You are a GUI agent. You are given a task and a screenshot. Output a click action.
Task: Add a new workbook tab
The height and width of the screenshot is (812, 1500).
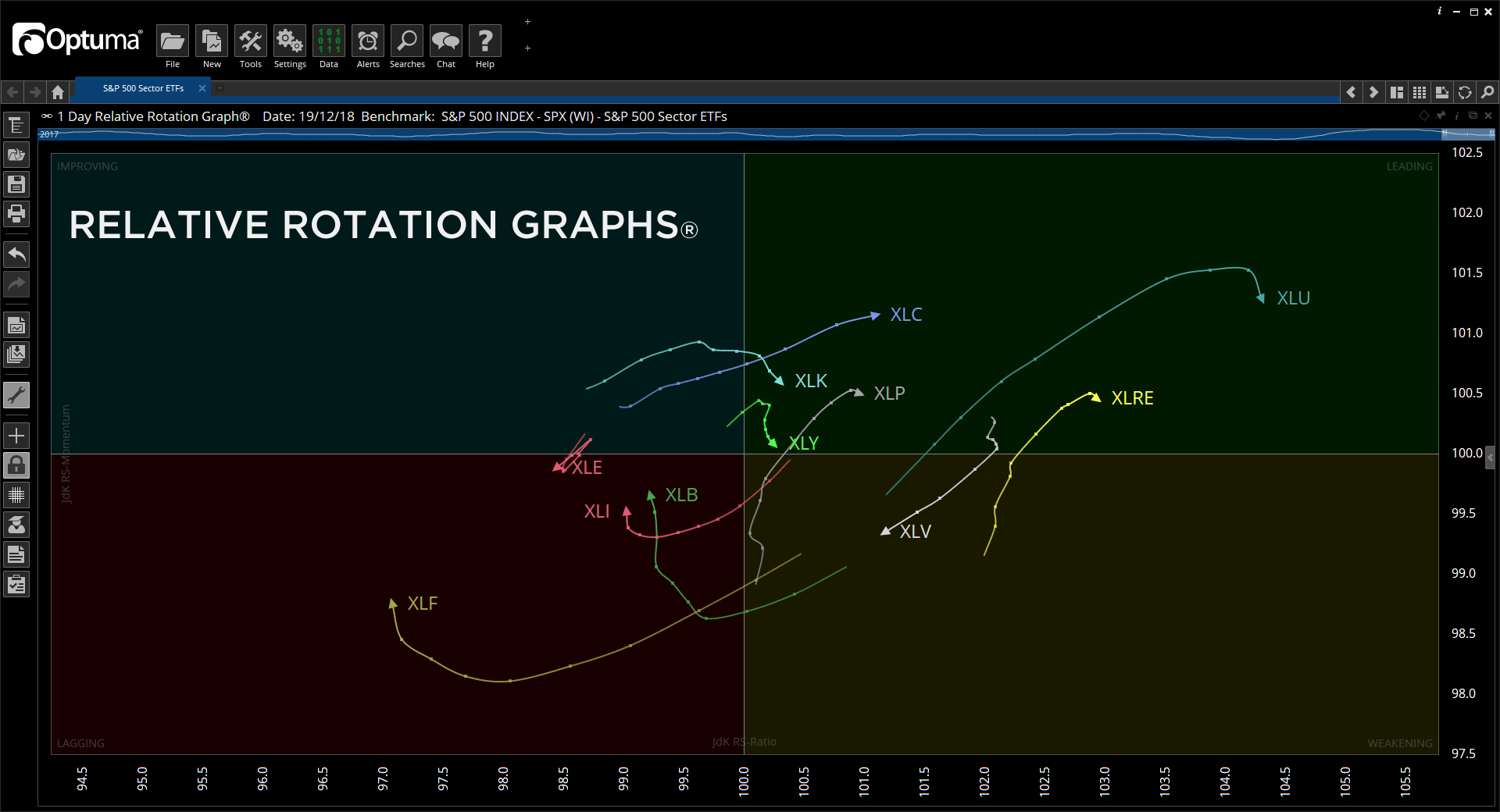point(220,88)
